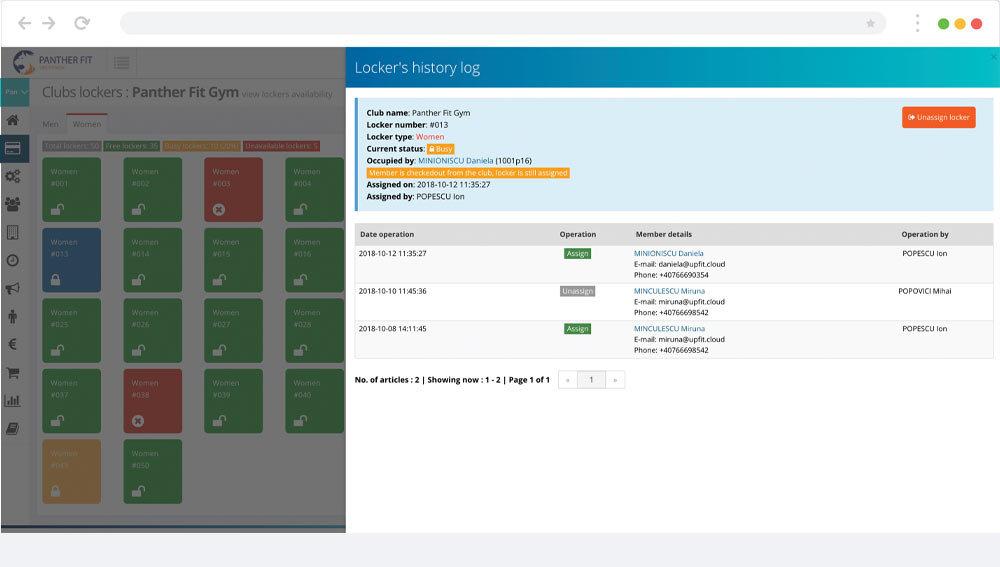The height and width of the screenshot is (567, 1000).
Task: Open the card icon in the sidebar
Action: coord(13,148)
